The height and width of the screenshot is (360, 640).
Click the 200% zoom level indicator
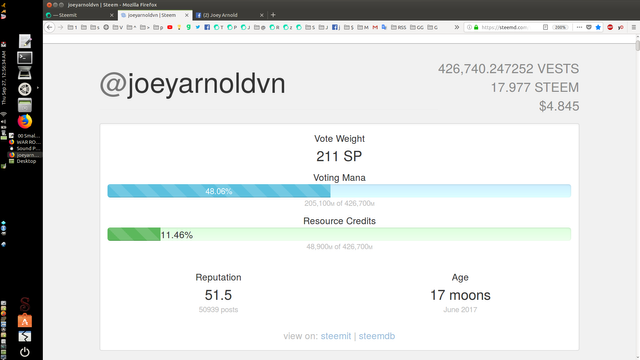(560, 27)
